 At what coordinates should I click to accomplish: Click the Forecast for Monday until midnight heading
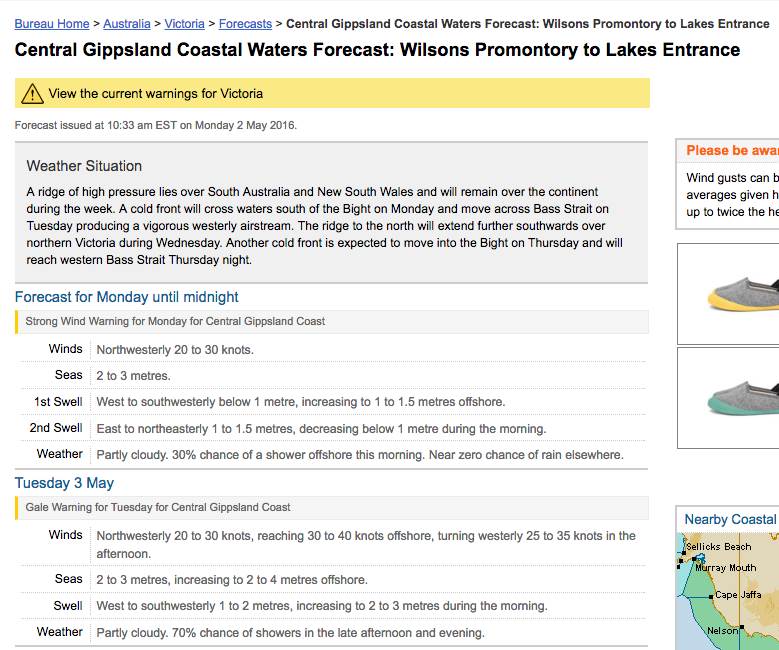click(x=127, y=297)
